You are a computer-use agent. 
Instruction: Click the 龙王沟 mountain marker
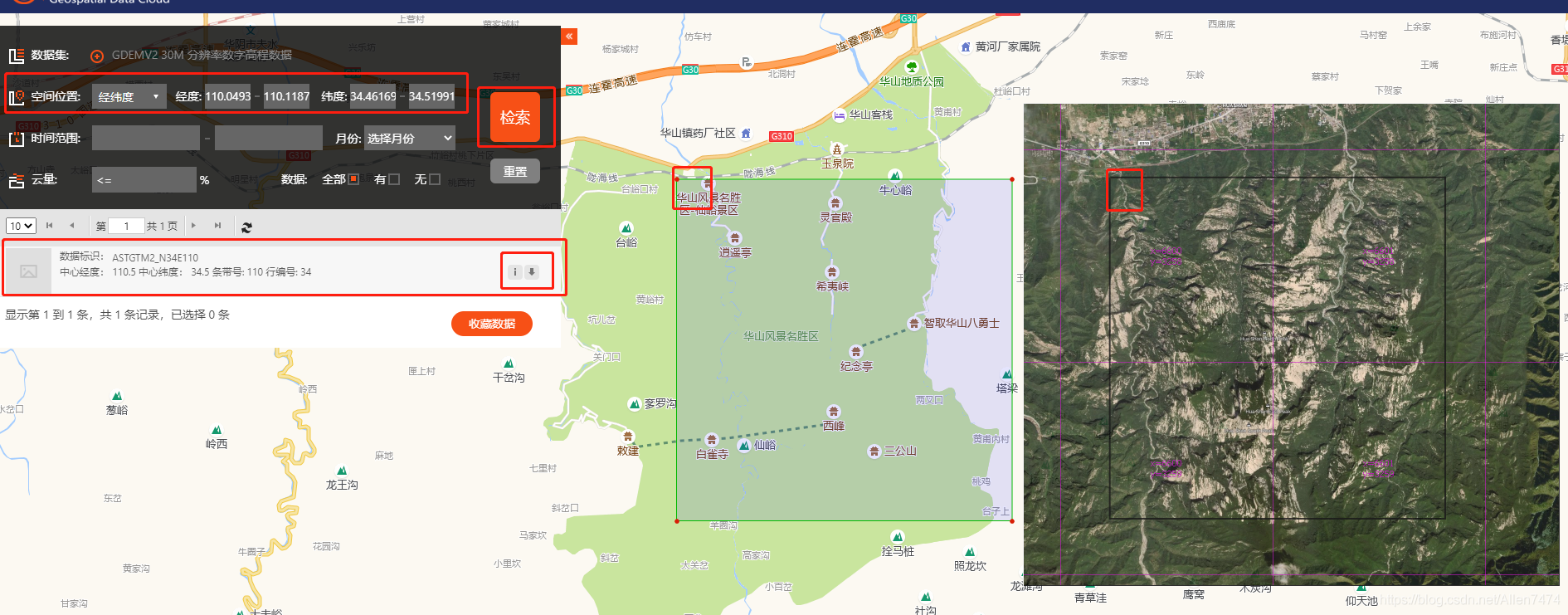pos(341,471)
